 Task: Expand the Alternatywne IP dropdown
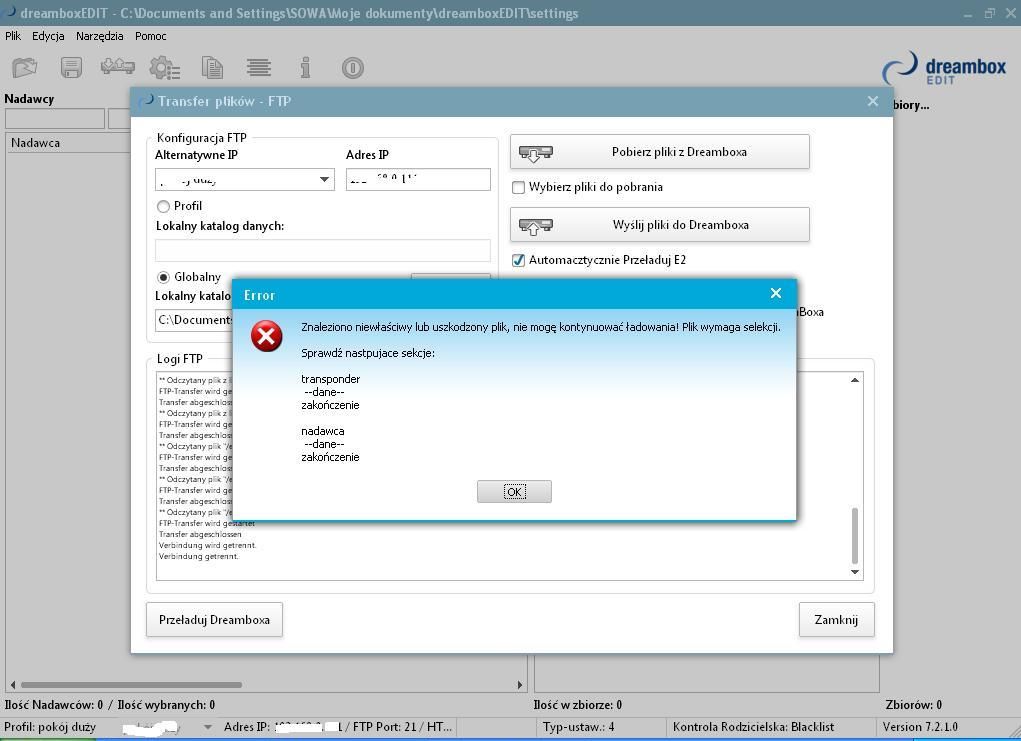(x=324, y=180)
